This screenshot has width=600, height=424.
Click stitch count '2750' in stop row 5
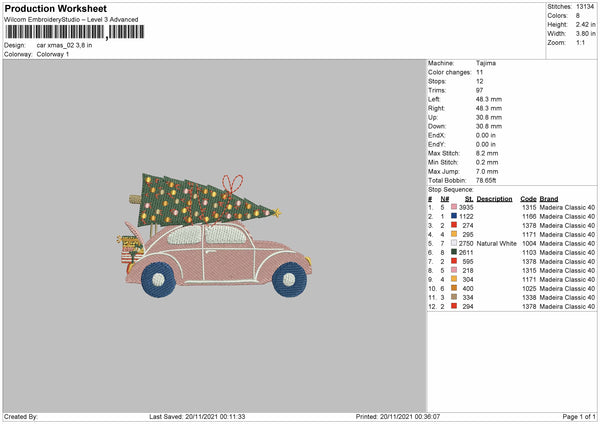(x=466, y=244)
